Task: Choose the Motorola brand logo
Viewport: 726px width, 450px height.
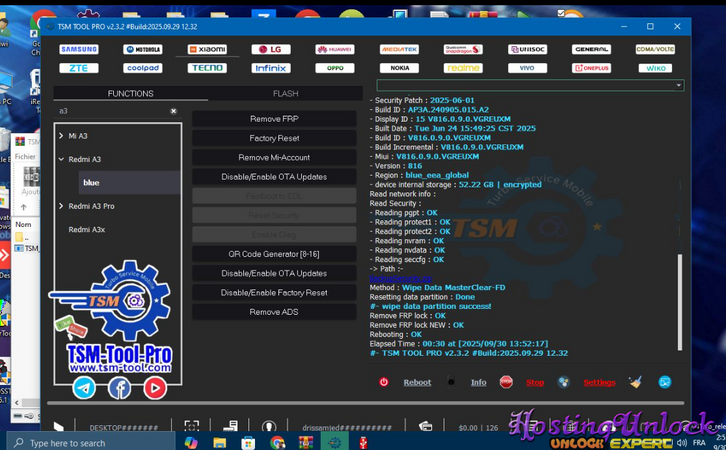Action: click(143, 49)
